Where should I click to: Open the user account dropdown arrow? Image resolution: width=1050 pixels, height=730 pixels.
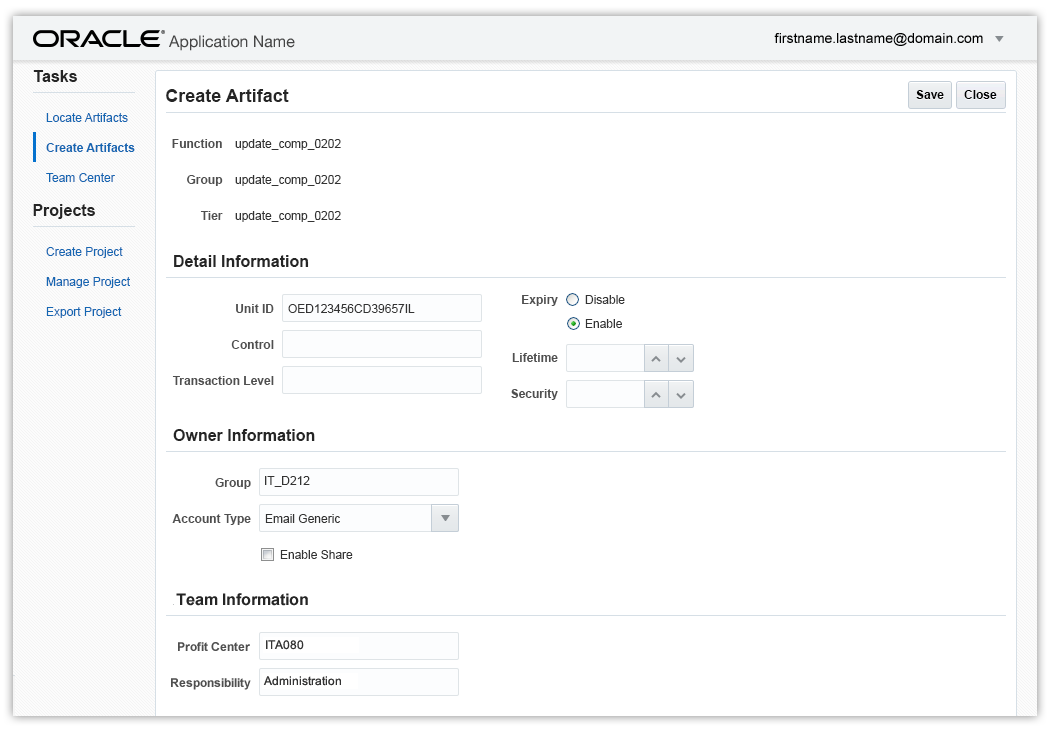[x=999, y=39]
